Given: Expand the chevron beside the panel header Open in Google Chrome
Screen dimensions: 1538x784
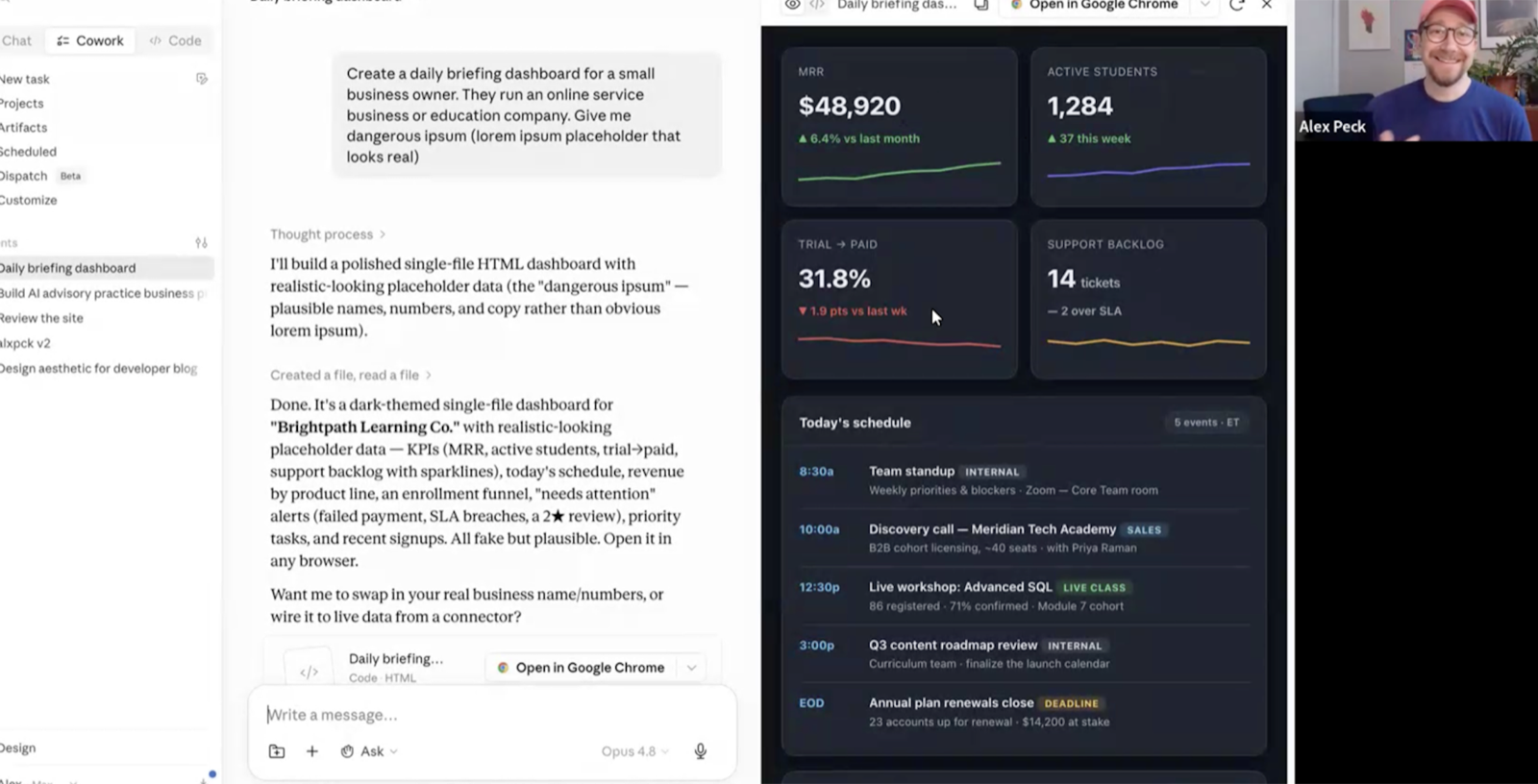Looking at the screenshot, I should (1204, 5).
